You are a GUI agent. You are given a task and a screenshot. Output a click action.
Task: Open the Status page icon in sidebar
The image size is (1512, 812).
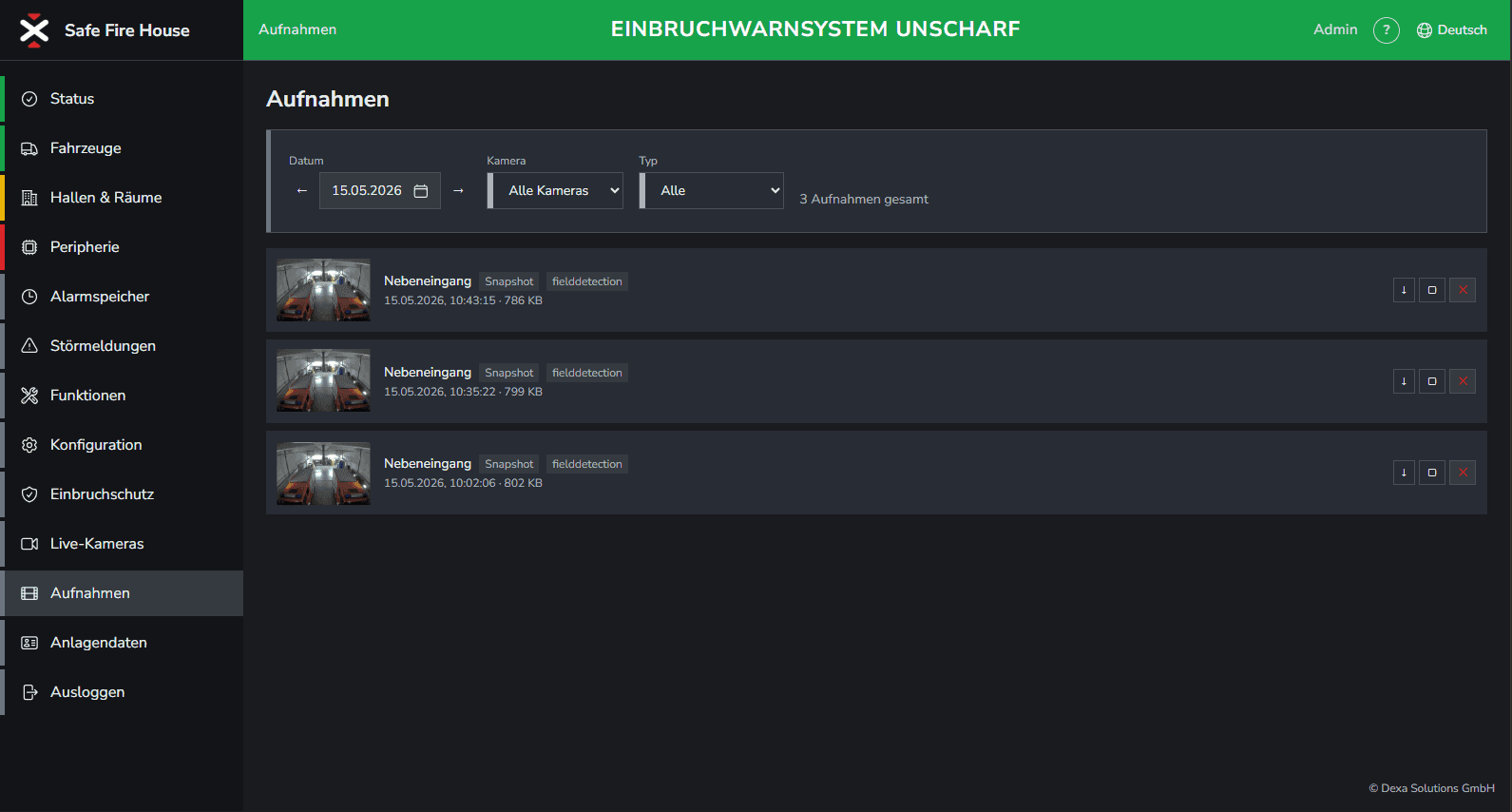click(29, 99)
